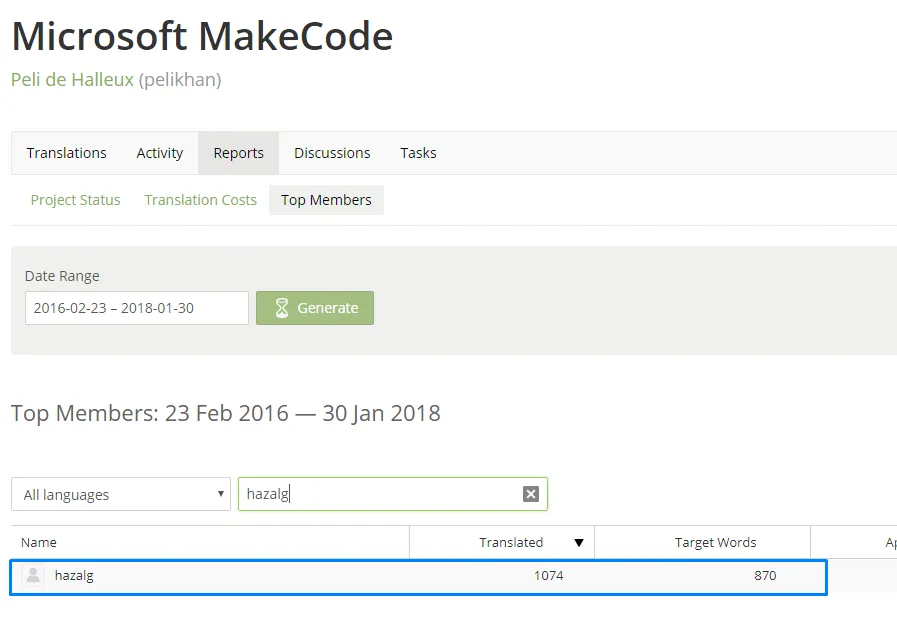Click the 870 target words value
Viewport: 897px width, 627px height.
click(765, 576)
